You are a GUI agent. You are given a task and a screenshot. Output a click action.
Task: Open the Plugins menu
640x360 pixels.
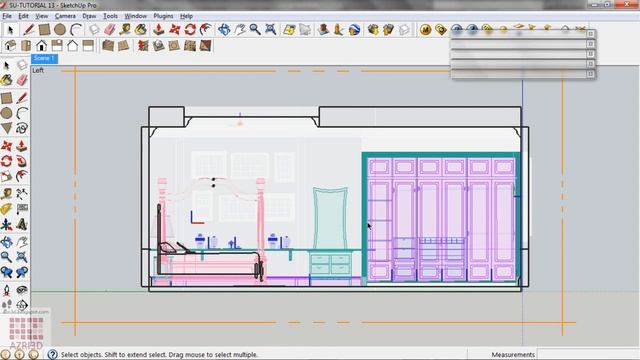(163, 16)
